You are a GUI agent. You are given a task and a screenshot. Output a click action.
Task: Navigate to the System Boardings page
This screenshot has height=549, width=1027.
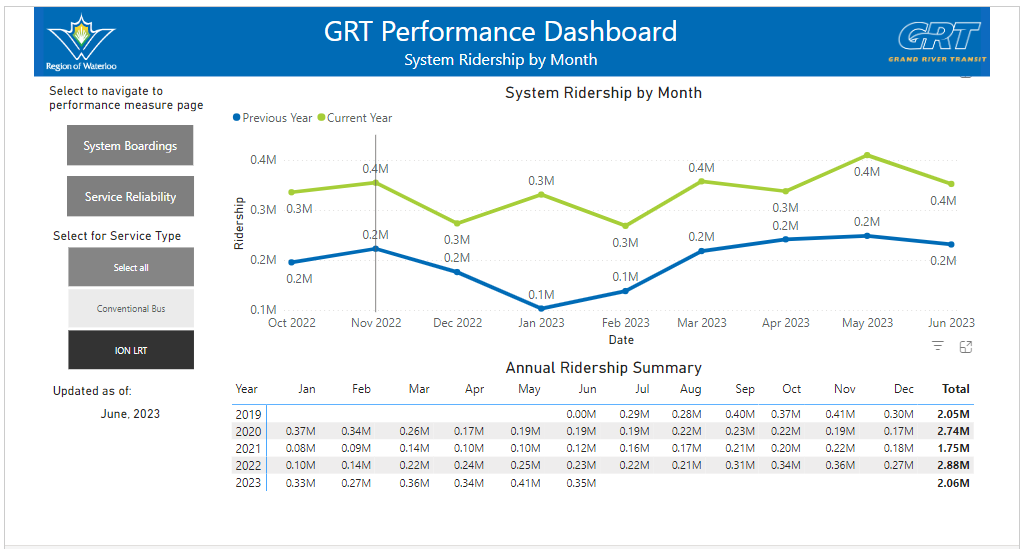click(x=130, y=146)
